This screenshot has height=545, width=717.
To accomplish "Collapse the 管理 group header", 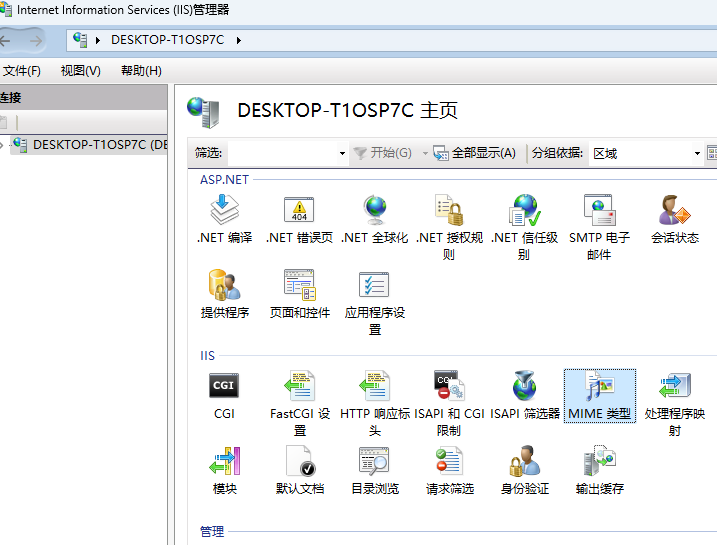I will [212, 531].
